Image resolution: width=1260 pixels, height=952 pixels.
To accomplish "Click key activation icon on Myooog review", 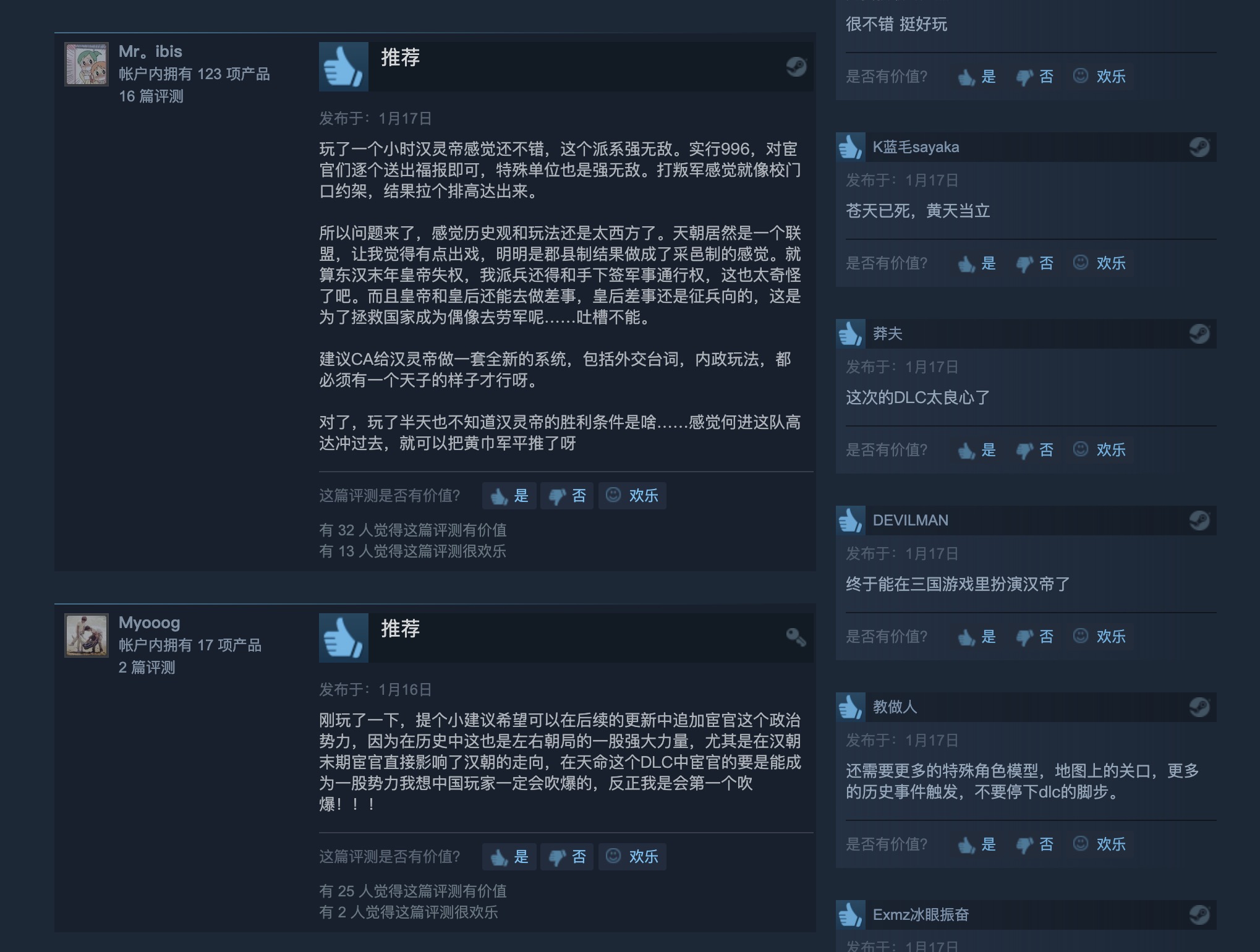I will 796,637.
